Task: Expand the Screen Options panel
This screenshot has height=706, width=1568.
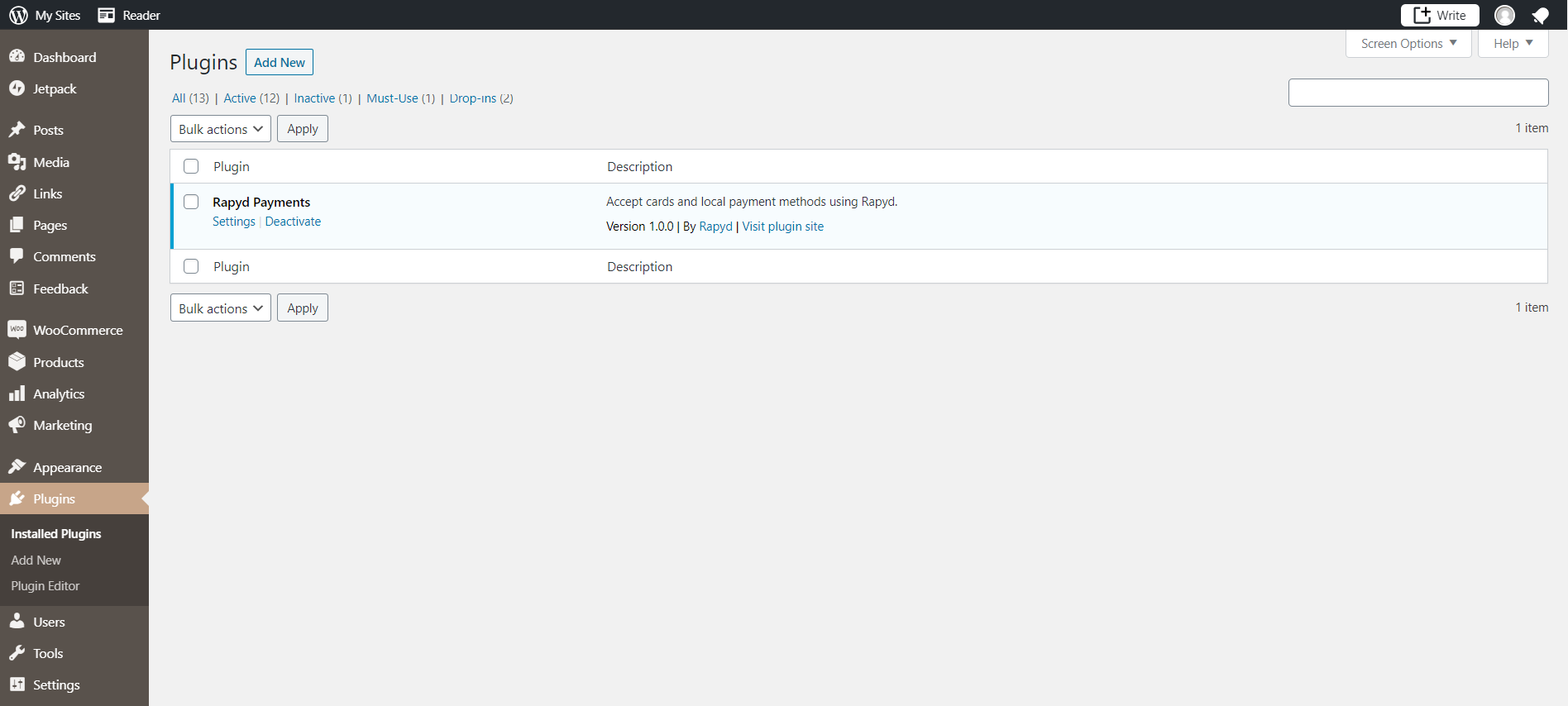Action: 1408,44
